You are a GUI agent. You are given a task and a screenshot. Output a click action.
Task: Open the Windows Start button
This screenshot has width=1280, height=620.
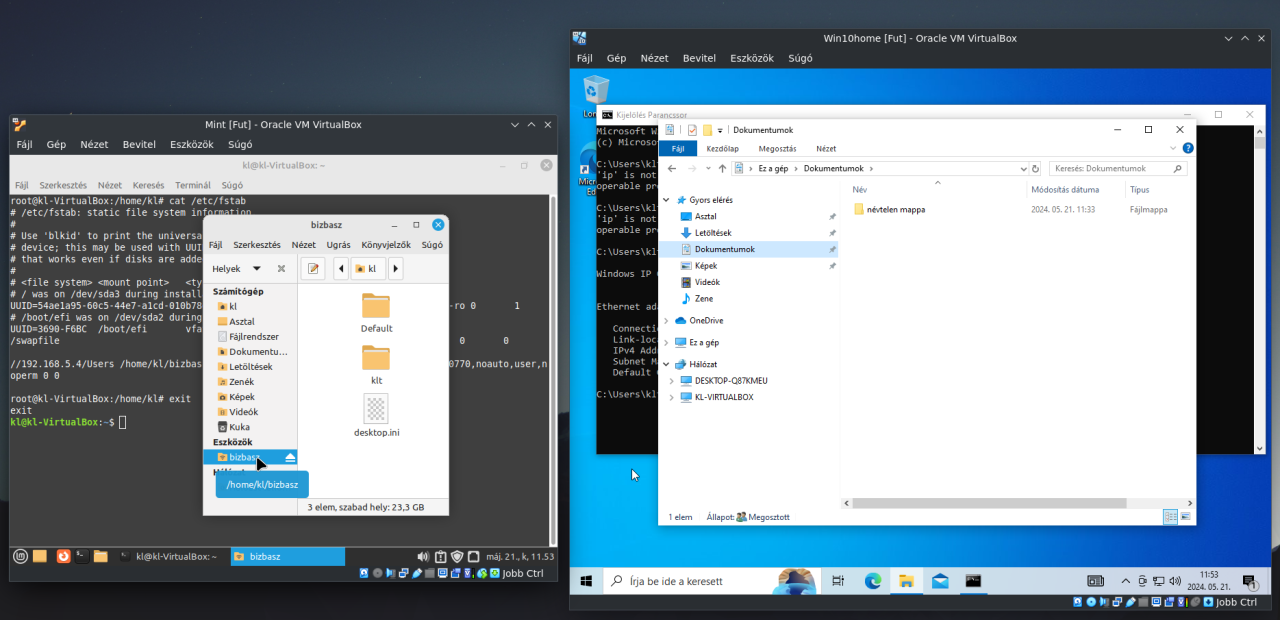click(586, 581)
